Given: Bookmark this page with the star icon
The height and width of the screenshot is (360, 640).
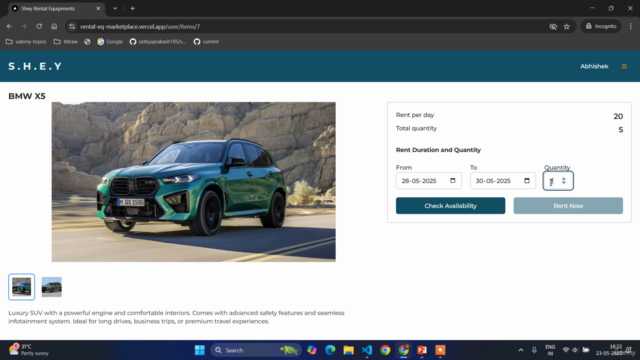Looking at the screenshot, I should (x=567, y=27).
